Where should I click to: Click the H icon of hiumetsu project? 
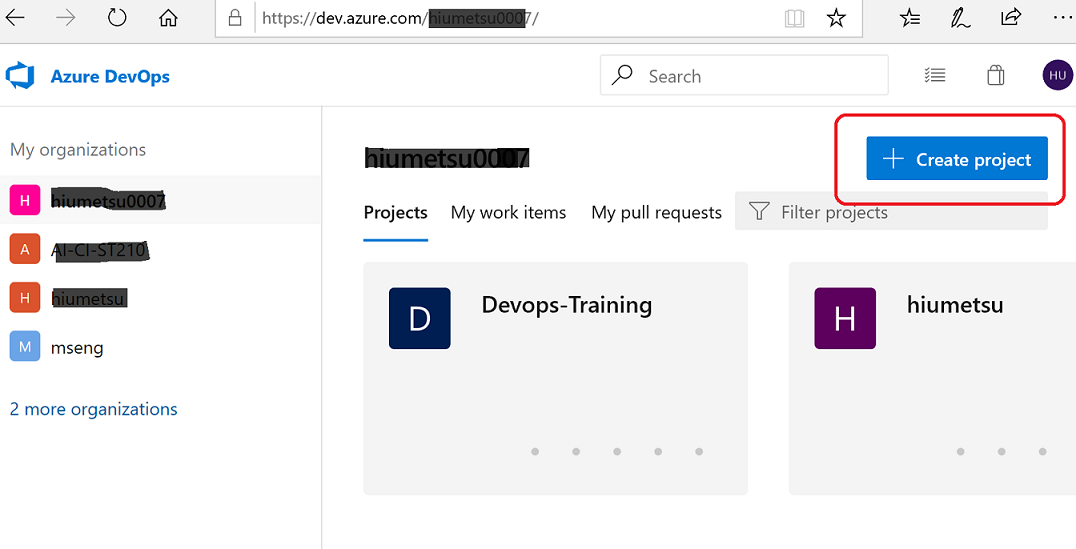pos(845,318)
